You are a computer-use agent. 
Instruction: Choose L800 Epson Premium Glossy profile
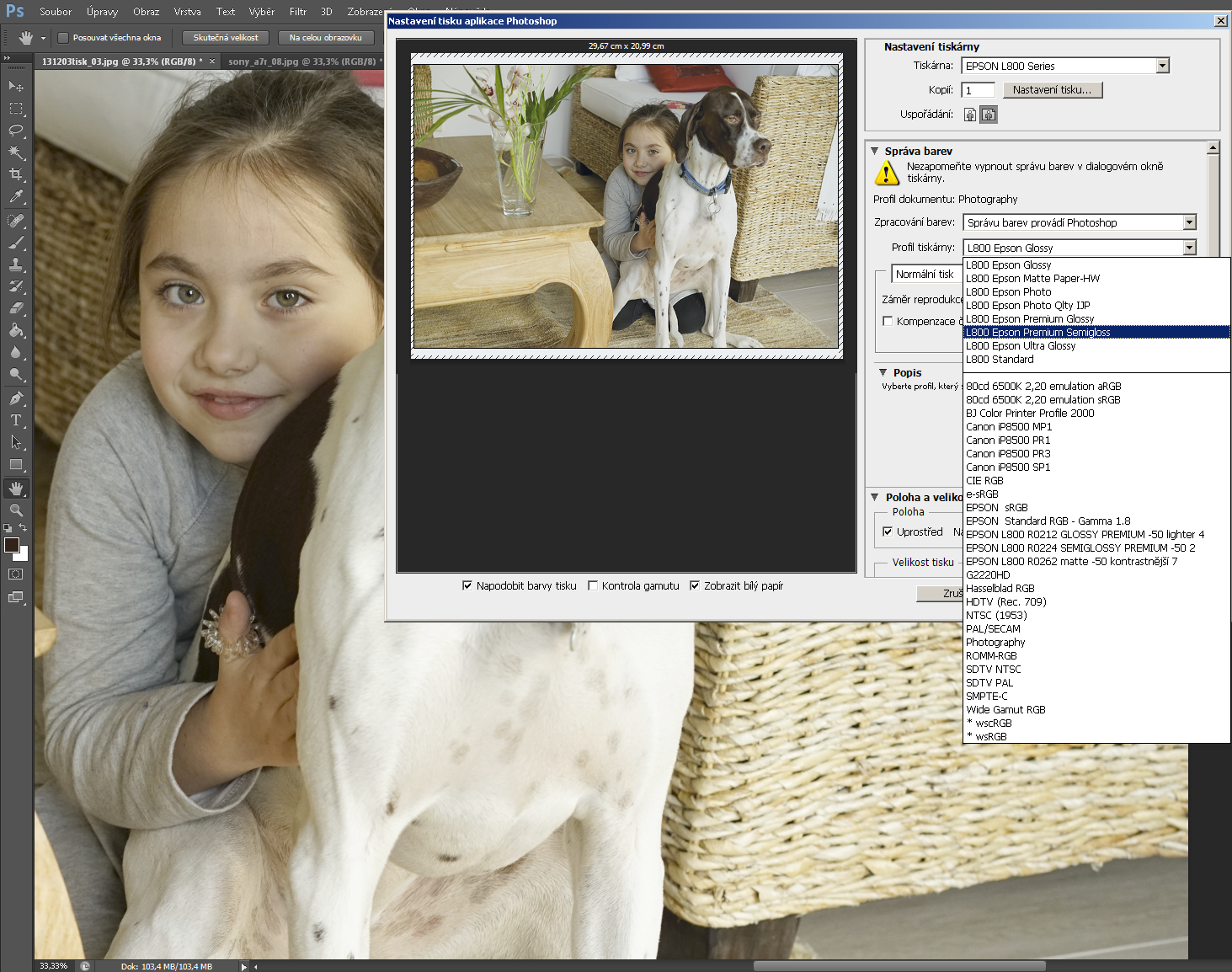pyautogui.click(x=1030, y=319)
